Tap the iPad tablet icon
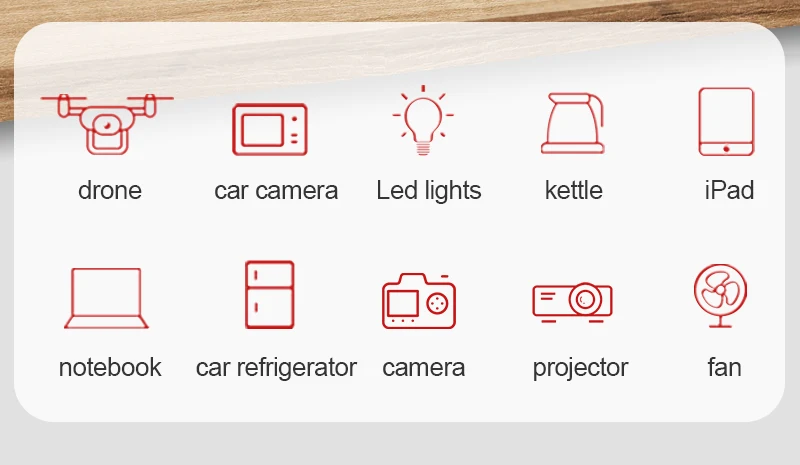Image resolution: width=800 pixels, height=465 pixels. (x=726, y=121)
